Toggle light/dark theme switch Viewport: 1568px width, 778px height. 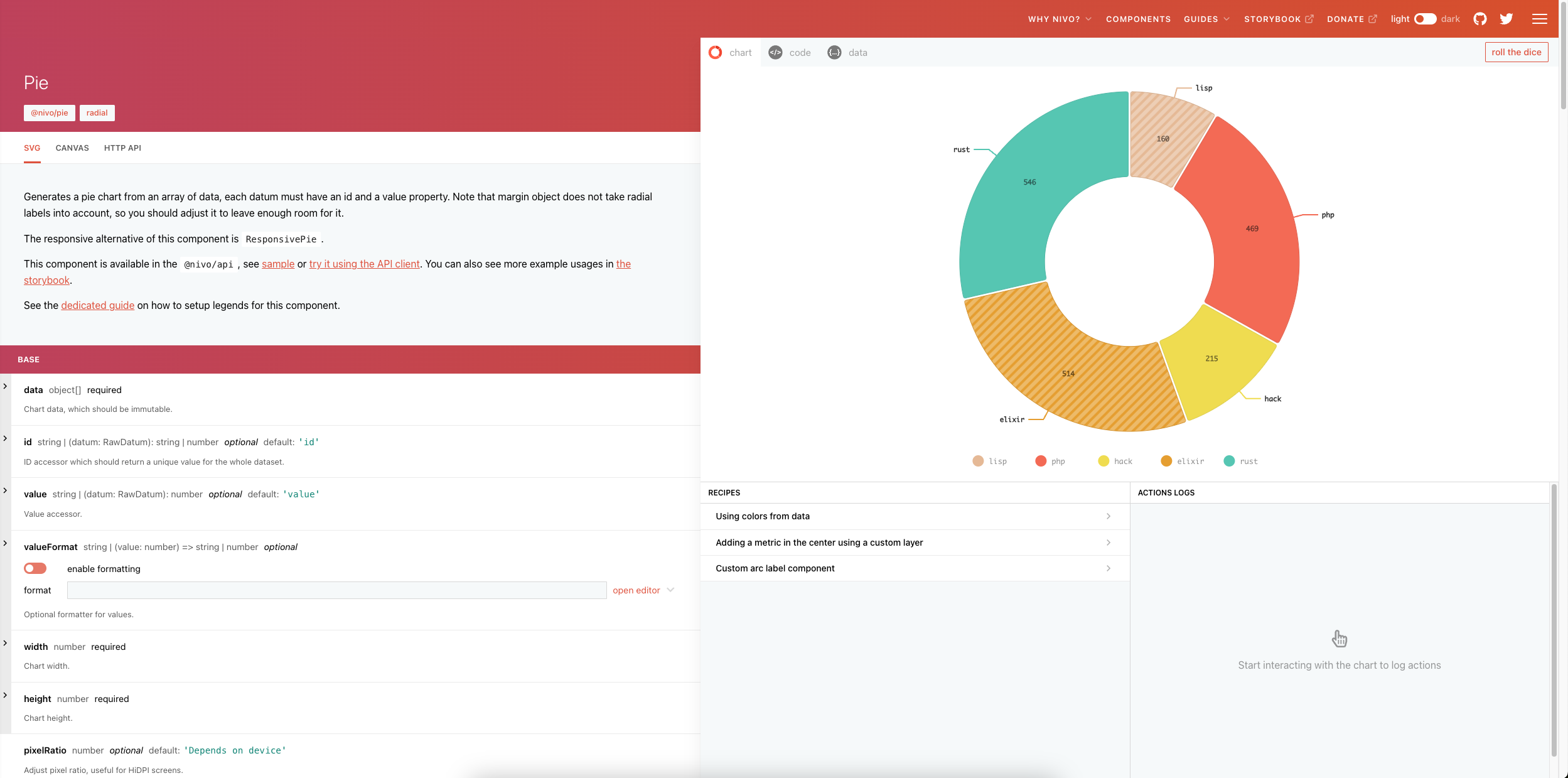pos(1425,19)
